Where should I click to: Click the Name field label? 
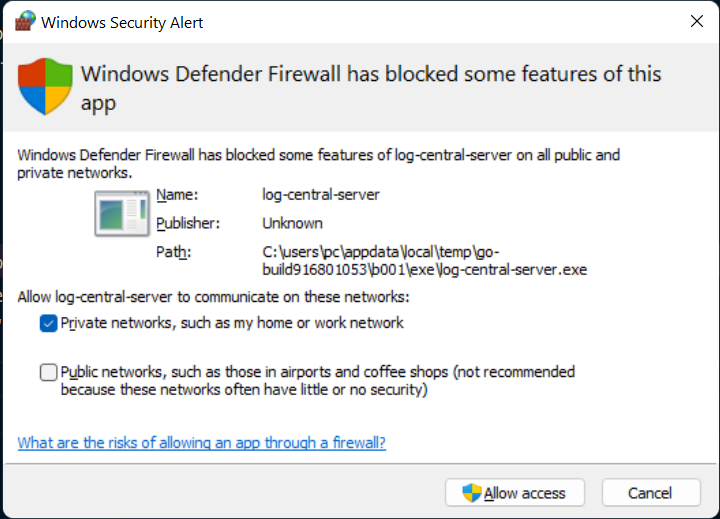[177, 195]
